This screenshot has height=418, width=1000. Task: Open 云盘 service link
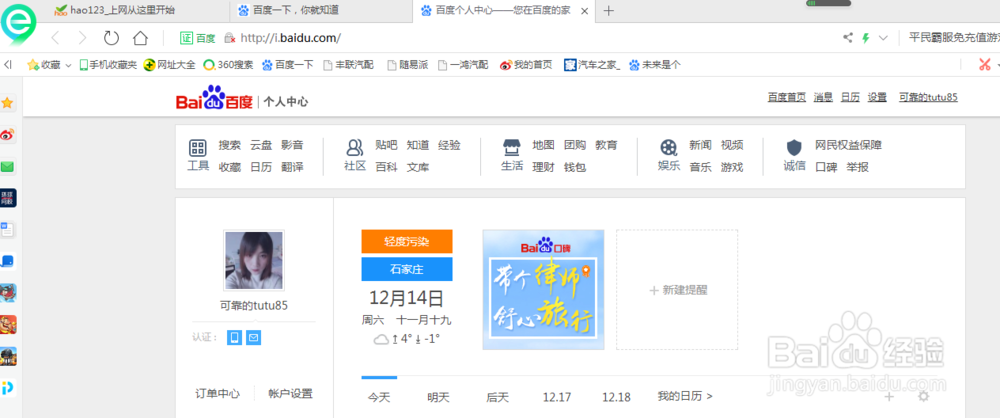[x=261, y=145]
